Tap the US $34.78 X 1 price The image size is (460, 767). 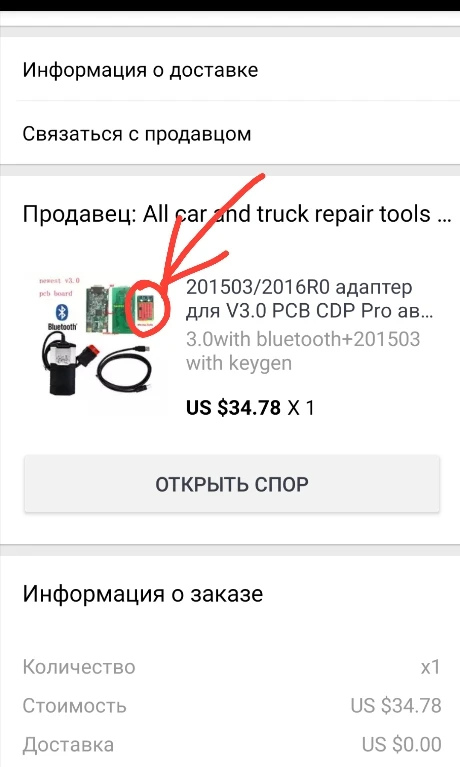click(250, 407)
